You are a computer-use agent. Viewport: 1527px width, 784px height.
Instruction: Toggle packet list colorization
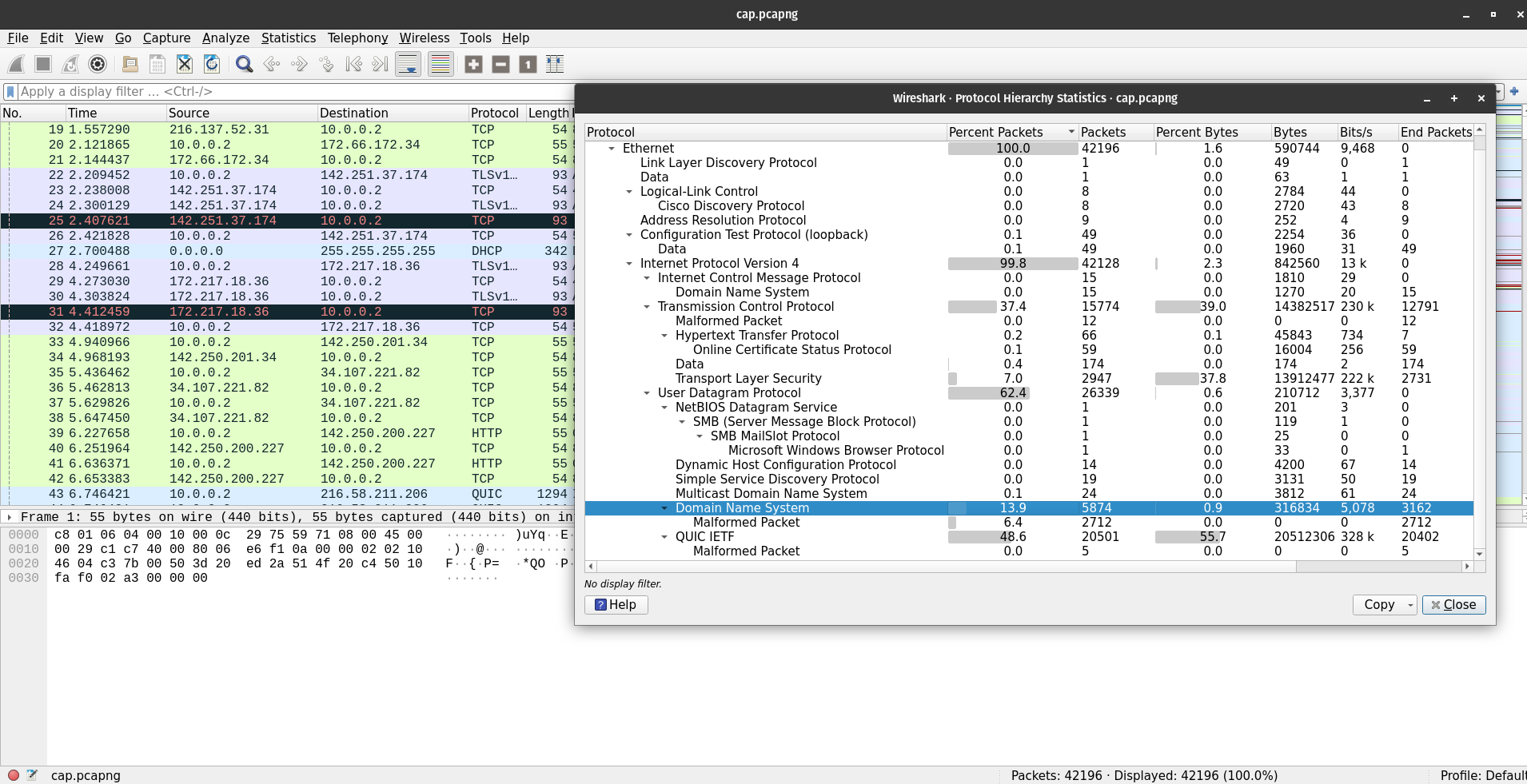[x=441, y=64]
